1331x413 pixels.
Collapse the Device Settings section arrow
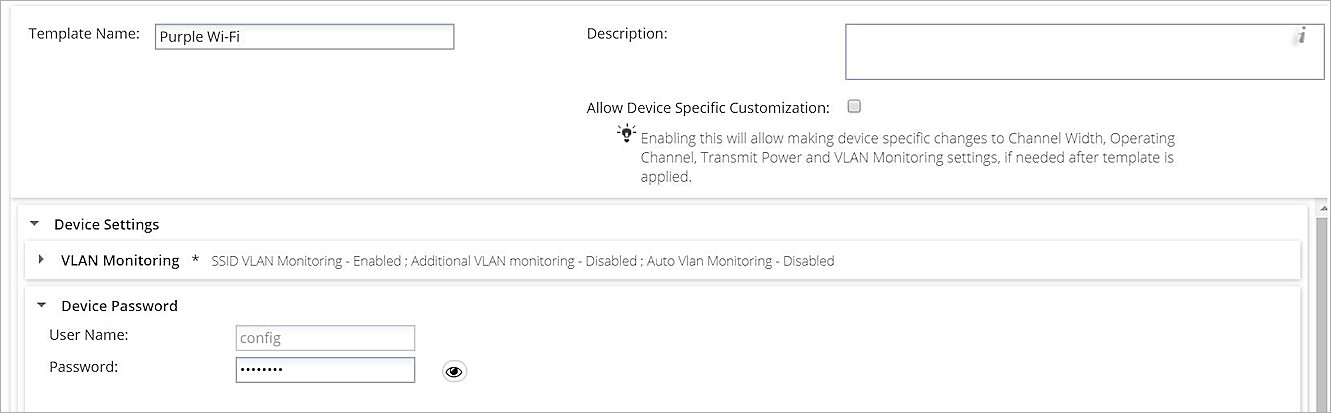click(x=35, y=224)
